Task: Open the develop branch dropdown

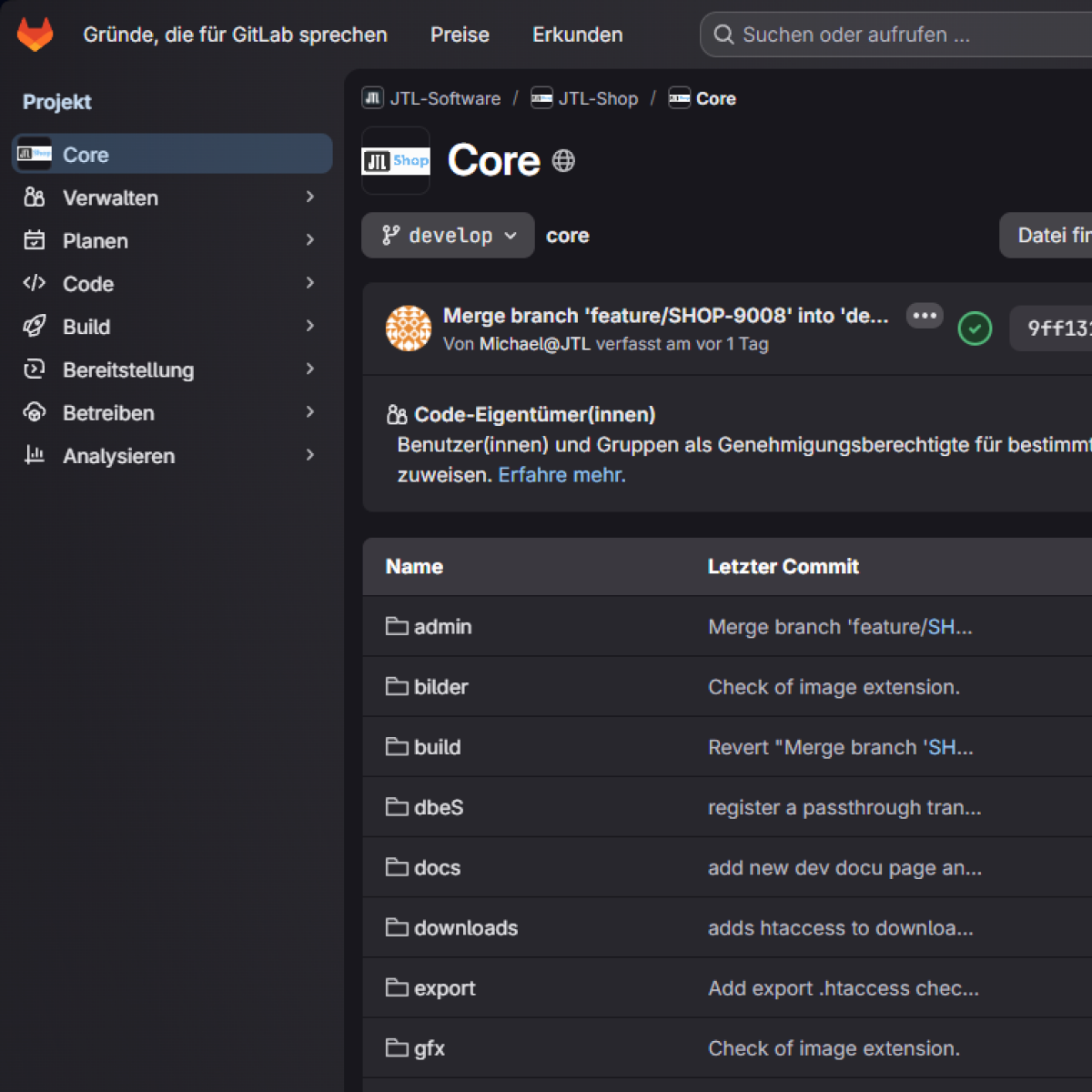Action: 448,236
